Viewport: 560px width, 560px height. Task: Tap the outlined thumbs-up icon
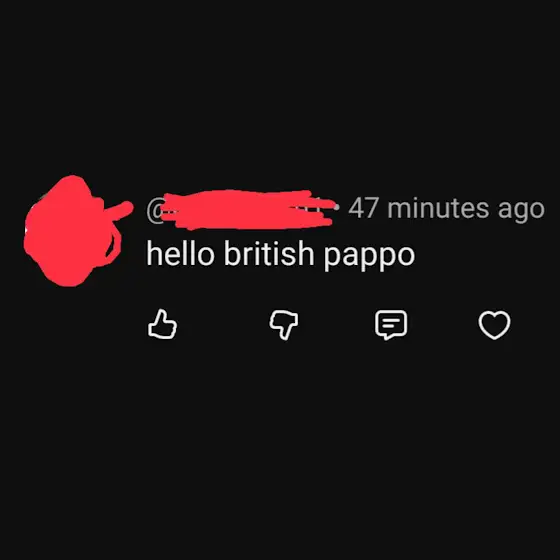tap(162, 324)
